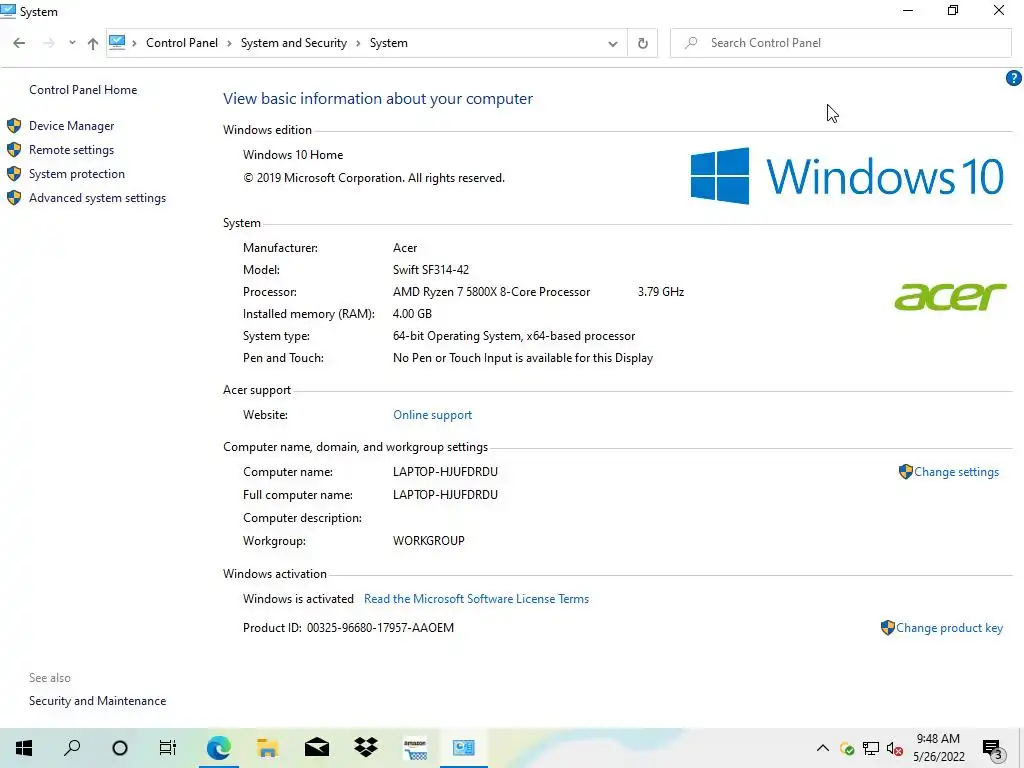Open the Action Center notifications icon
This screenshot has width=1024, height=768.
993,748
